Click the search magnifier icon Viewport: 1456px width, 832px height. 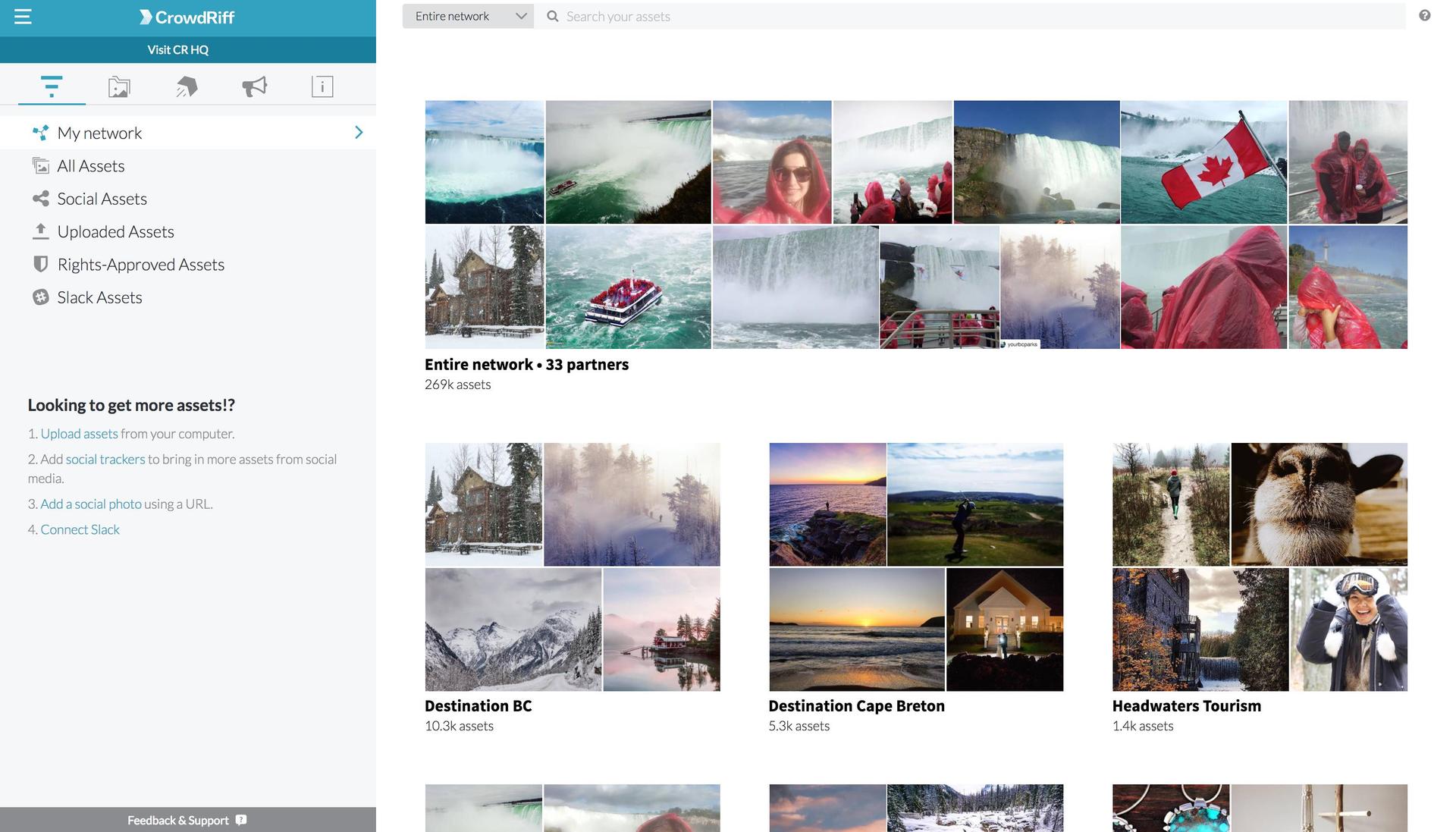553,16
